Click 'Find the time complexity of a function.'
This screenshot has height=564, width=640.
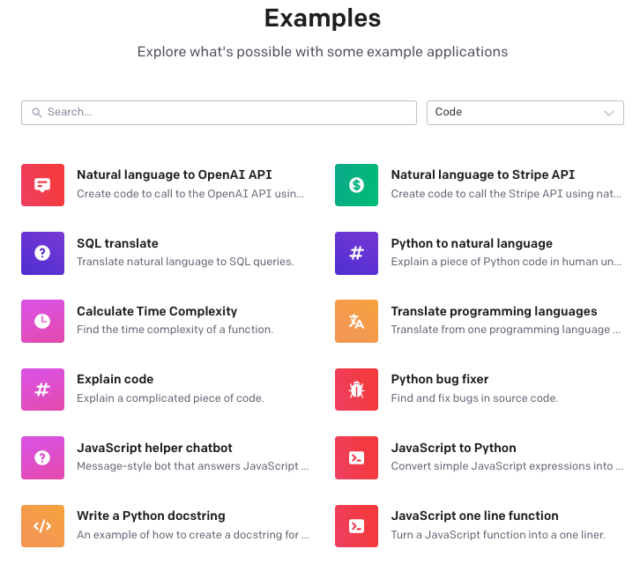[x=175, y=329]
